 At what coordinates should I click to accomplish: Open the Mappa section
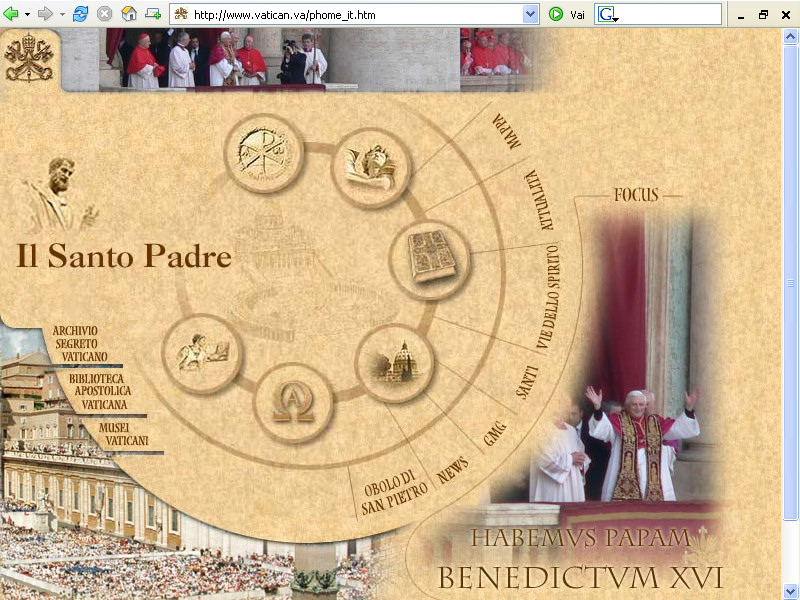[x=506, y=131]
